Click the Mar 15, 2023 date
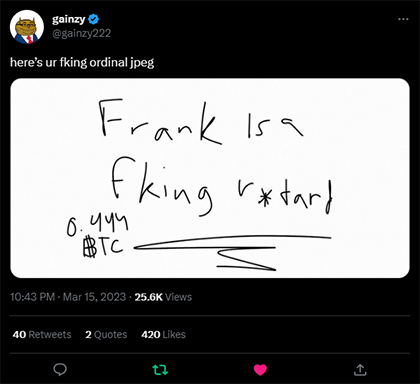Screen dimensions: 420x384 click(x=94, y=297)
